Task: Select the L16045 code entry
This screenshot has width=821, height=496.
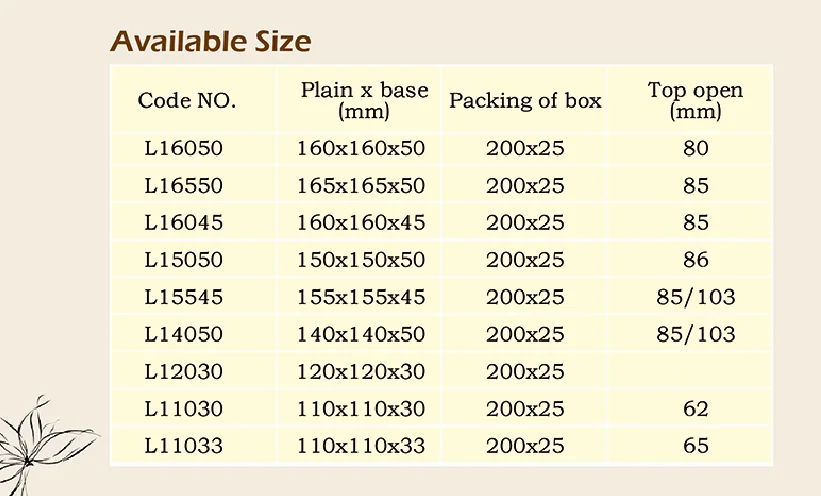Action: click(183, 223)
